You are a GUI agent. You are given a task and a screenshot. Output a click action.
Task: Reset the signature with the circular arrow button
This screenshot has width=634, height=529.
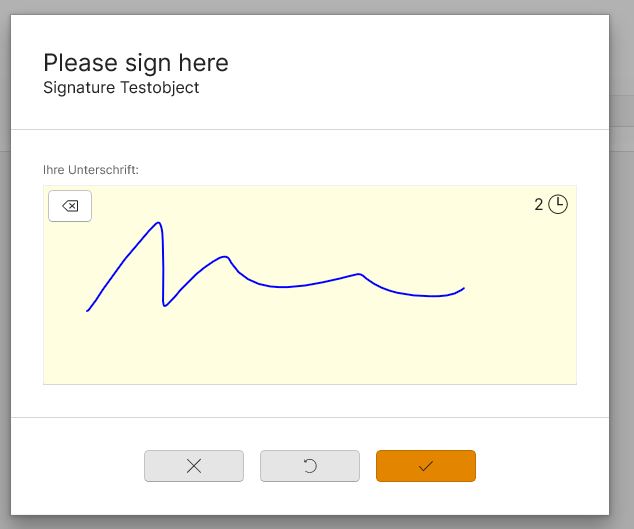click(x=310, y=466)
